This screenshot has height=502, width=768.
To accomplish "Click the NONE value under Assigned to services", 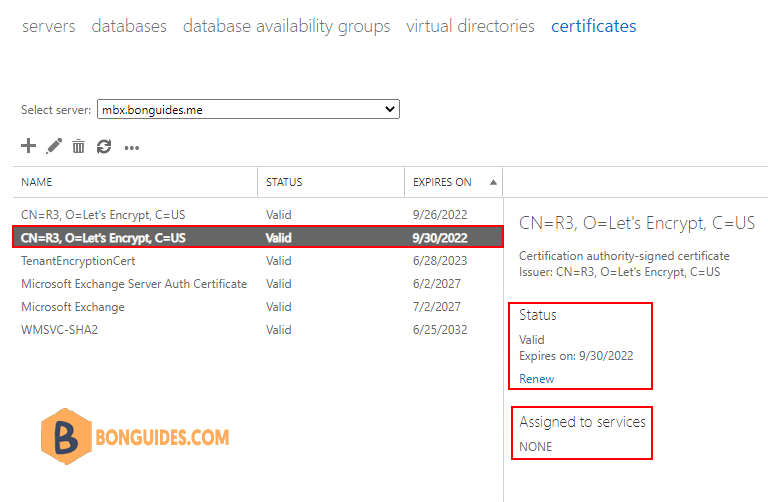I will tap(535, 447).
